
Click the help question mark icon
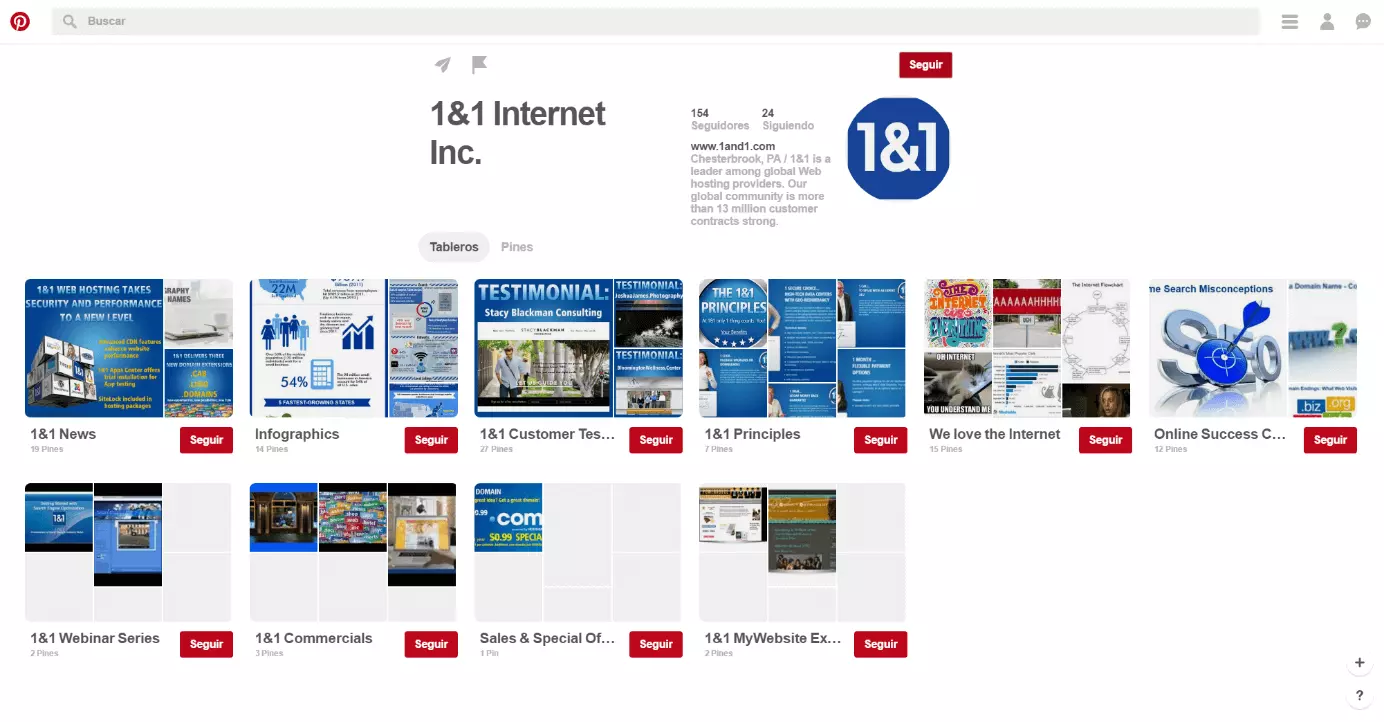click(x=1359, y=695)
